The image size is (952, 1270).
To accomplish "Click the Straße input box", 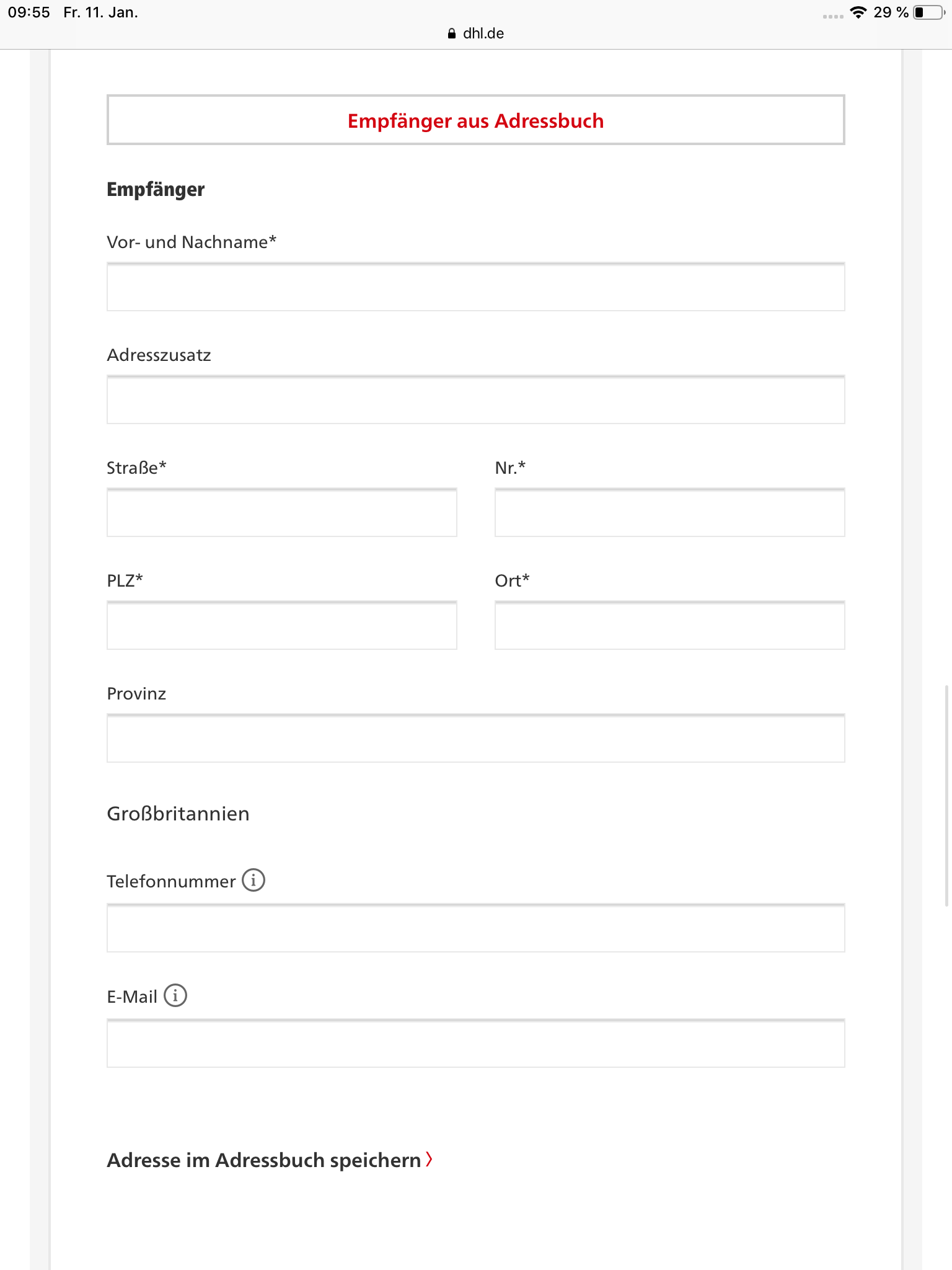I will point(281,513).
